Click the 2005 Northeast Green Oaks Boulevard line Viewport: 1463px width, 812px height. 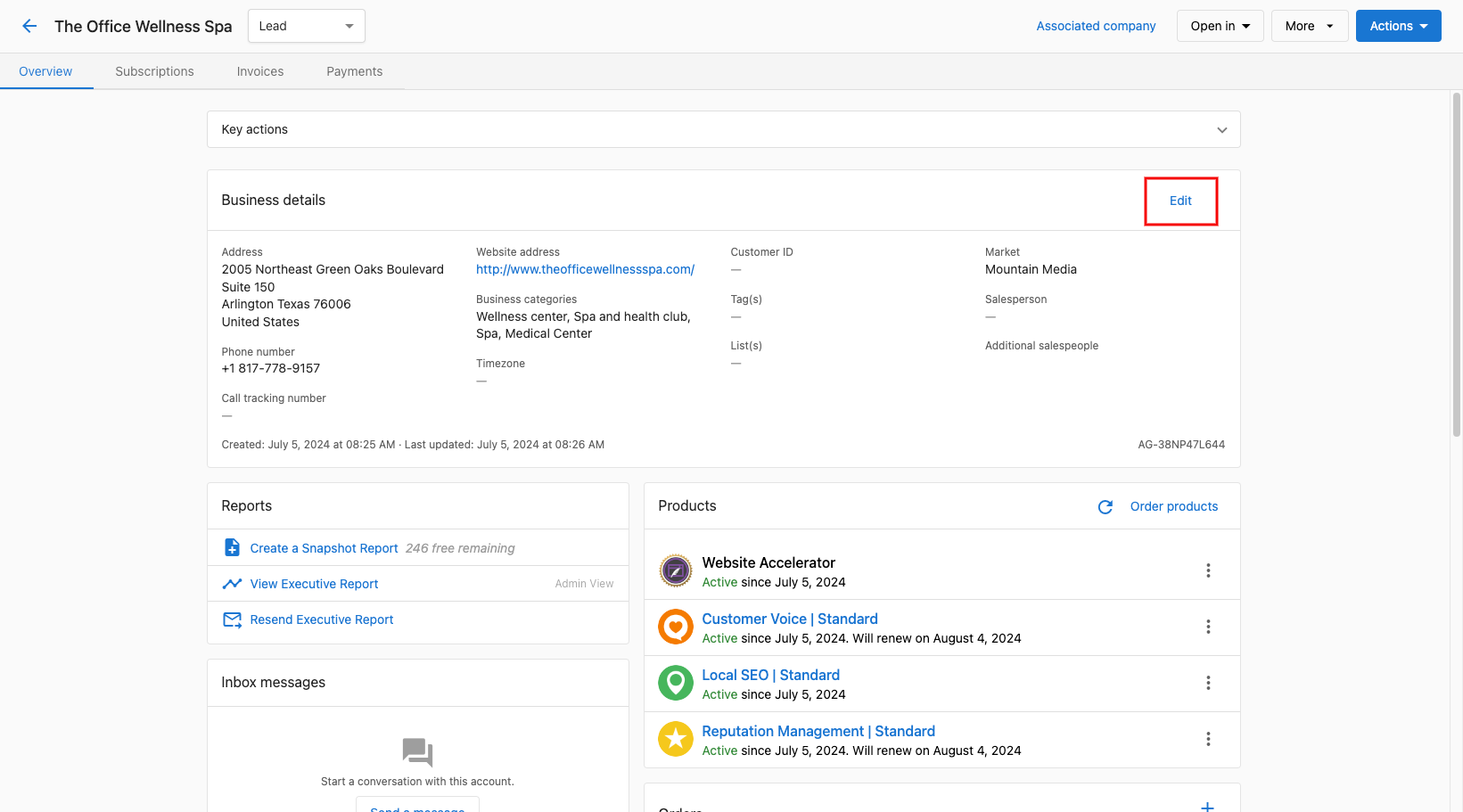[x=333, y=269]
